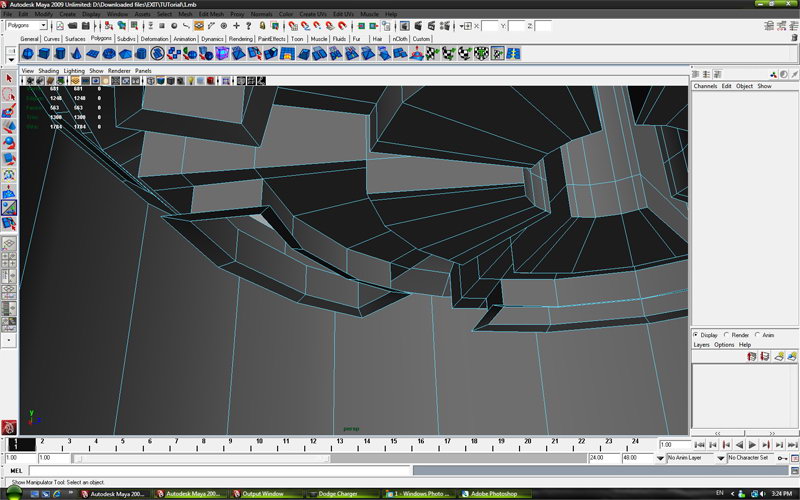Viewport: 800px width, 500px height.
Task: Open Adobe Photoshop from the taskbar
Action: pyautogui.click(x=490, y=494)
